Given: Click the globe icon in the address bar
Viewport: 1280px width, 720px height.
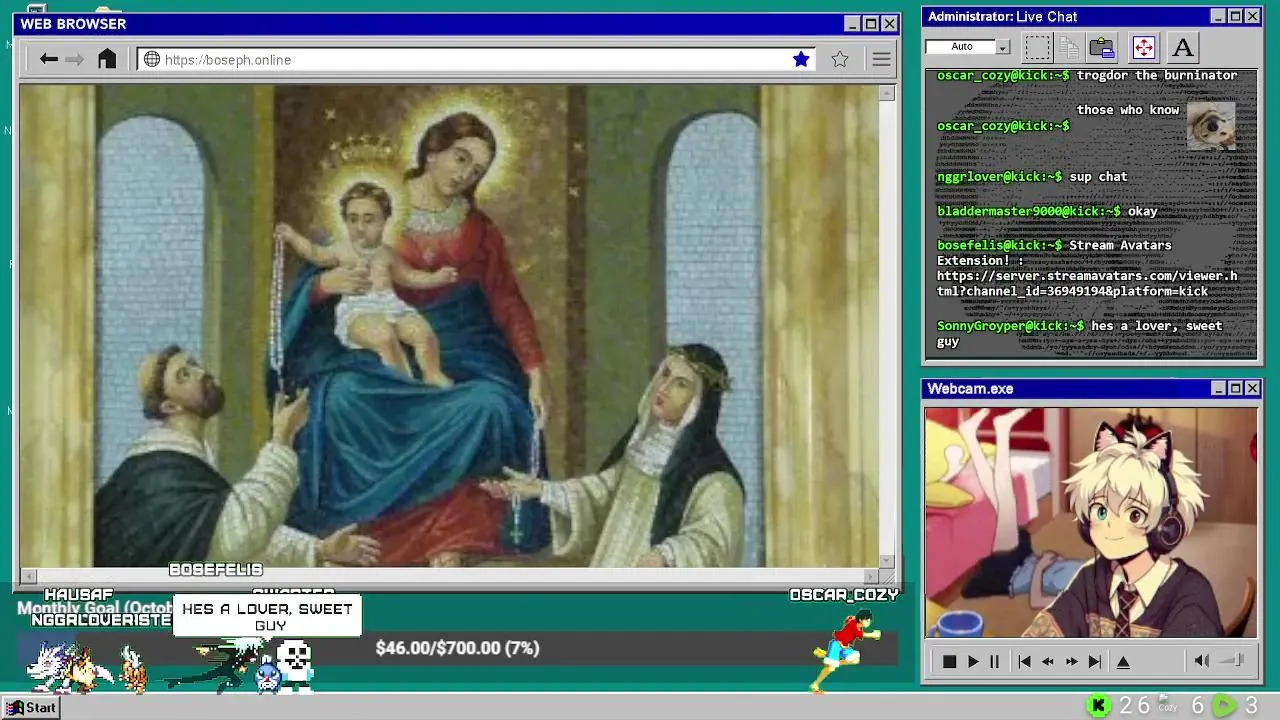Looking at the screenshot, I should [152, 59].
